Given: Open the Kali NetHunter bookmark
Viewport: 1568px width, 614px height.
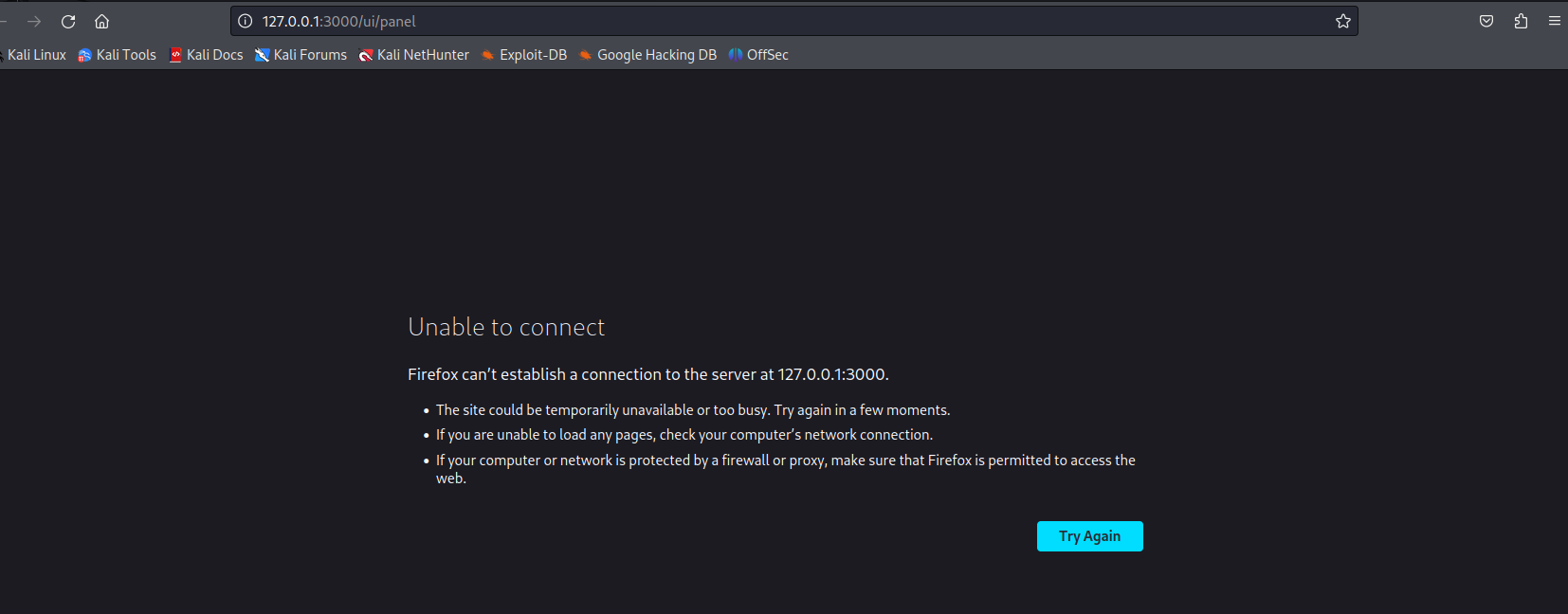Looking at the screenshot, I should click(x=414, y=55).
